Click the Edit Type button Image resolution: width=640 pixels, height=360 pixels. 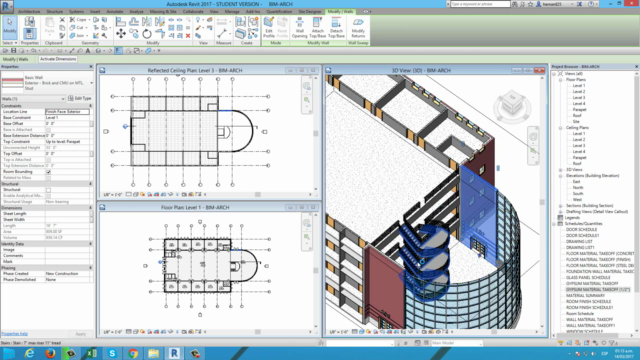(x=80, y=98)
